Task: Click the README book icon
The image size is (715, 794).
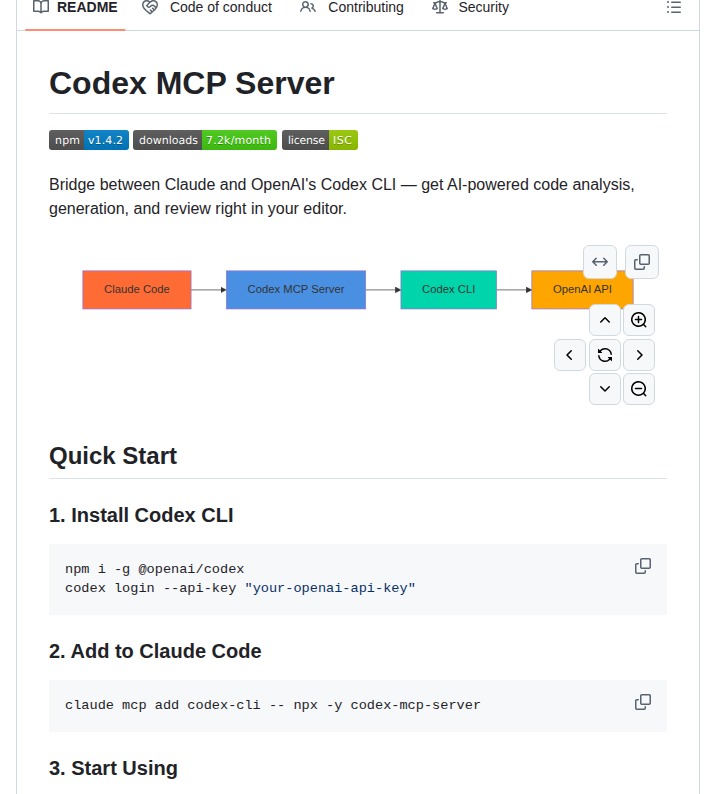Action: pos(41,7)
